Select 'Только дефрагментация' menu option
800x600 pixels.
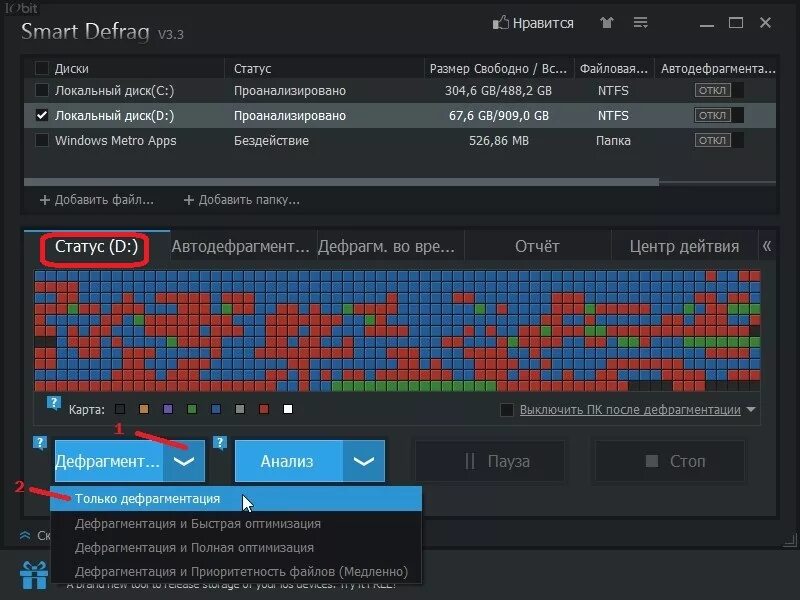(x=236, y=498)
